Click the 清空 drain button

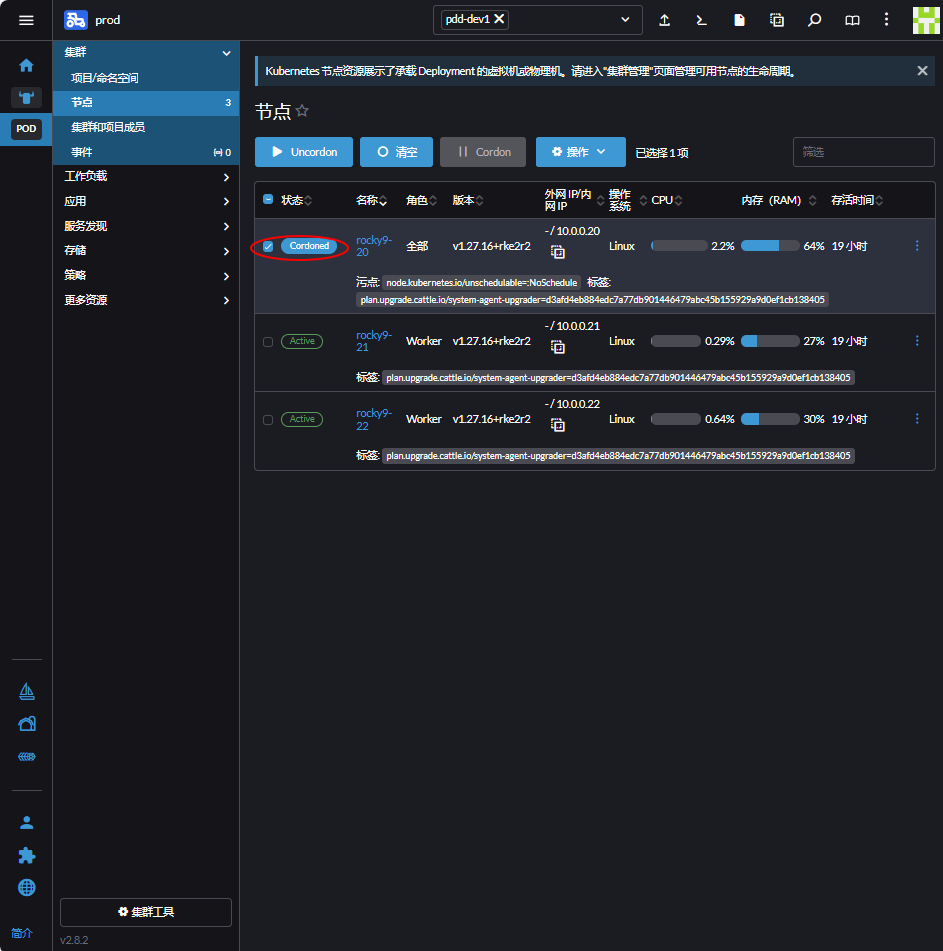(397, 152)
